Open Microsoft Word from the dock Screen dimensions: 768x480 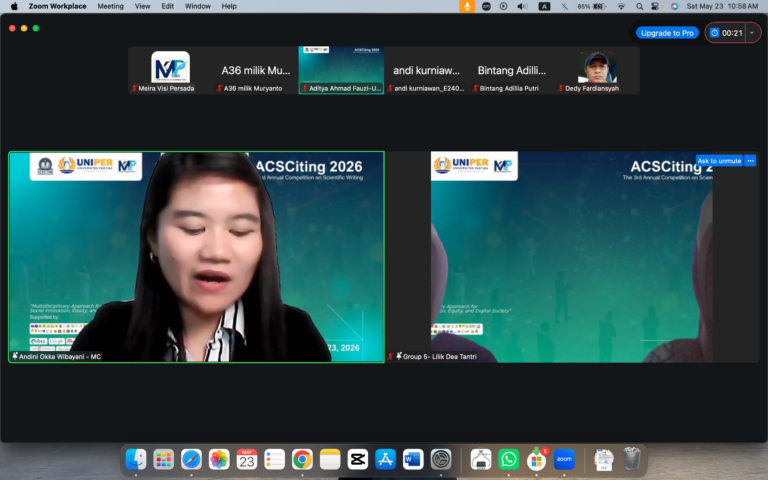click(413, 459)
